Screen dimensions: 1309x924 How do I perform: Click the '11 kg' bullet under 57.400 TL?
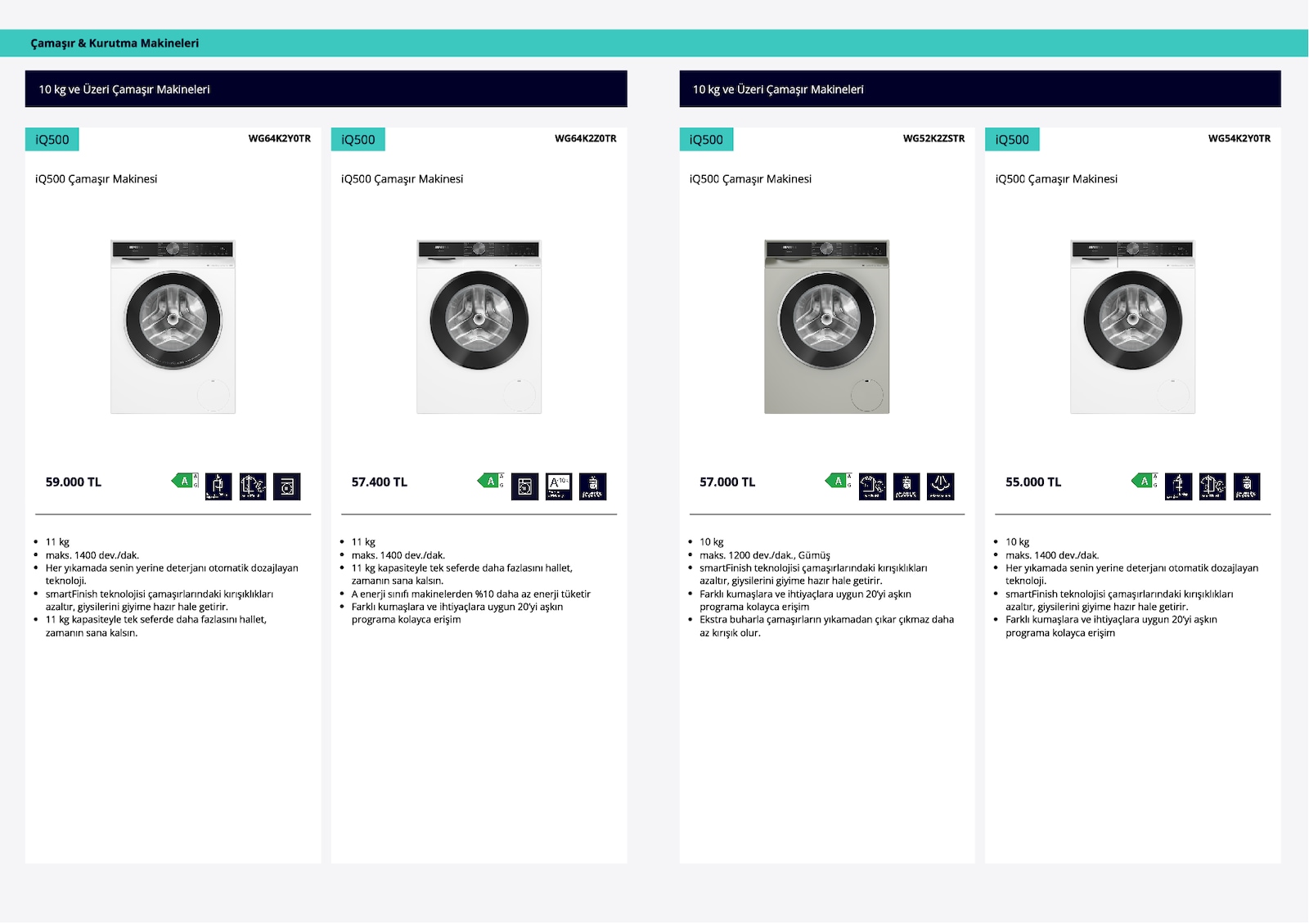(x=363, y=542)
